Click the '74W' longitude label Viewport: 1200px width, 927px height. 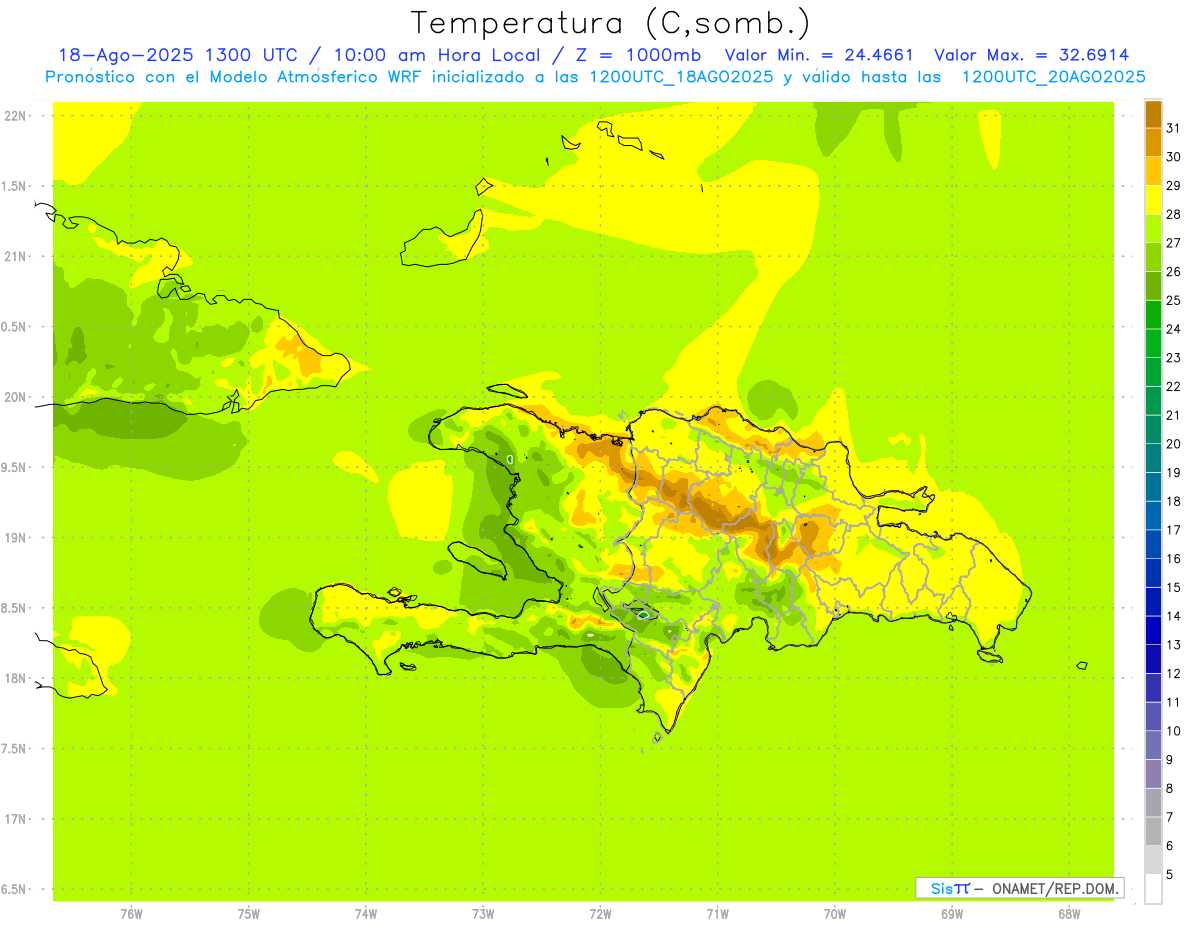coord(366,914)
